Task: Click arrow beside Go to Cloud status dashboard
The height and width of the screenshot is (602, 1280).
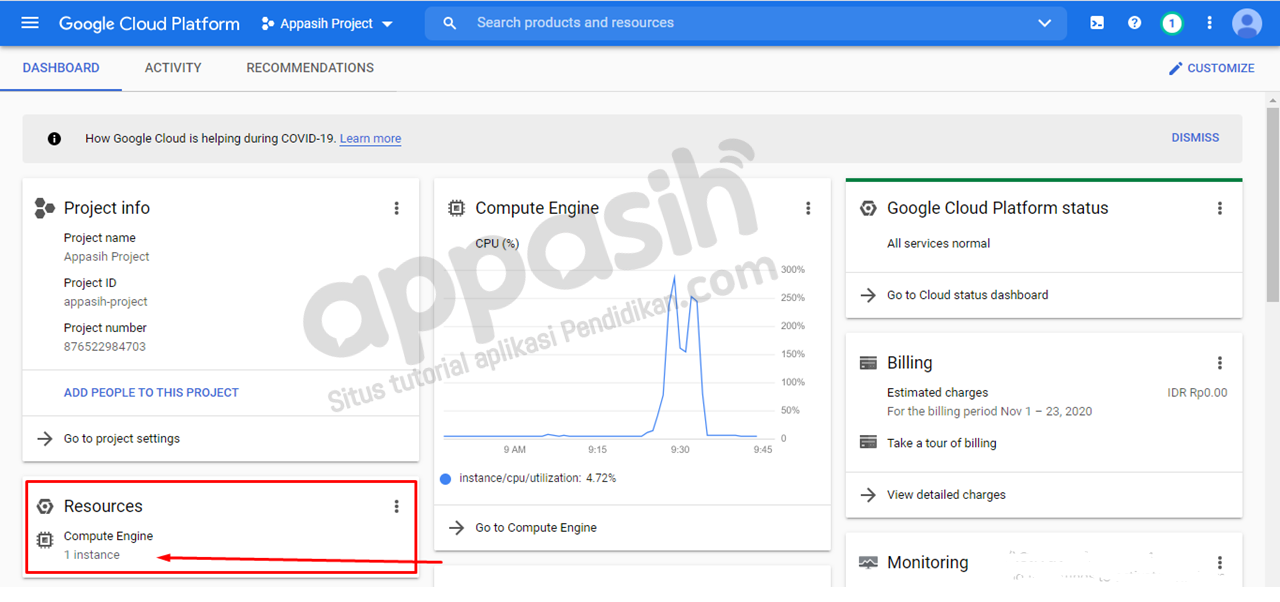Action: [868, 295]
